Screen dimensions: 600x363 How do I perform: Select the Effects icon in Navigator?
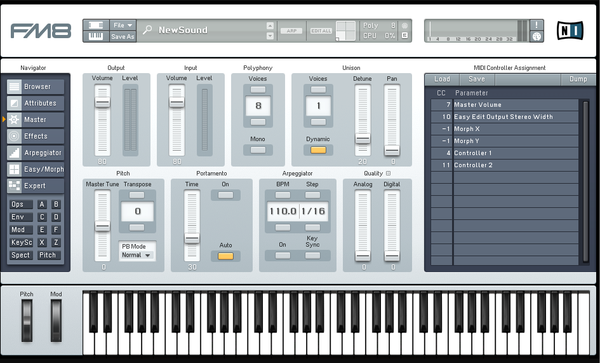click(15, 136)
